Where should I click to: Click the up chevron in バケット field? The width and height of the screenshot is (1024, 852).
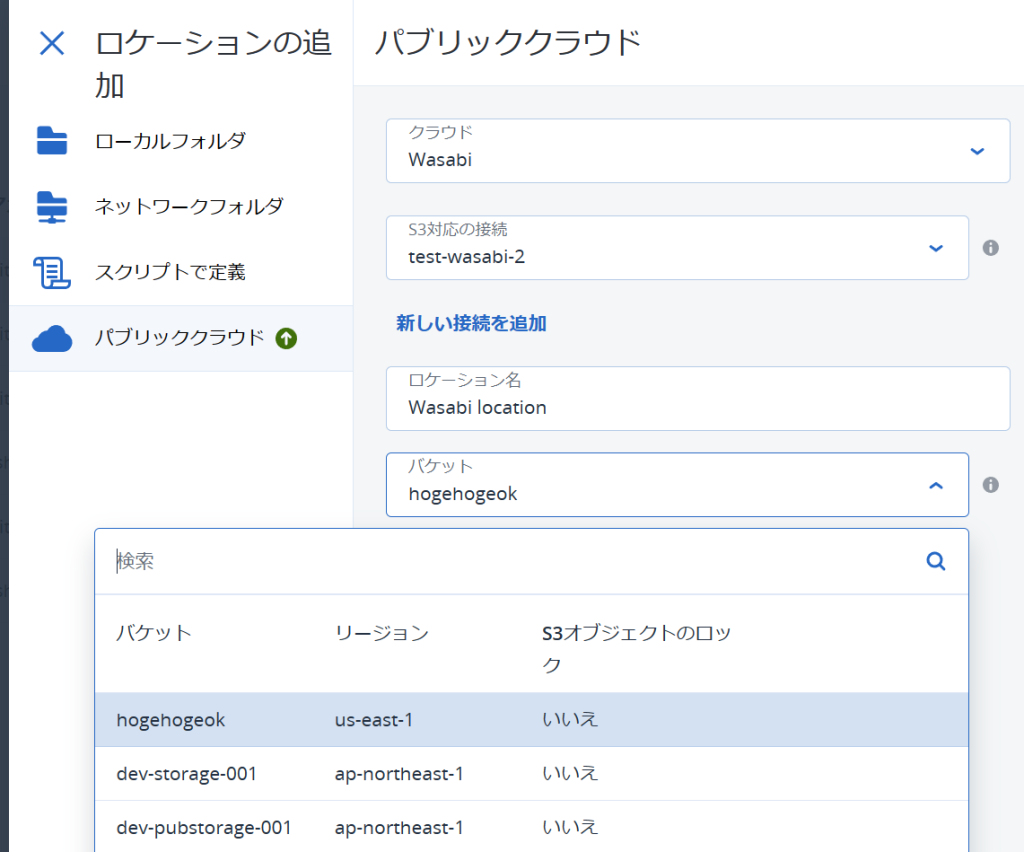(936, 486)
